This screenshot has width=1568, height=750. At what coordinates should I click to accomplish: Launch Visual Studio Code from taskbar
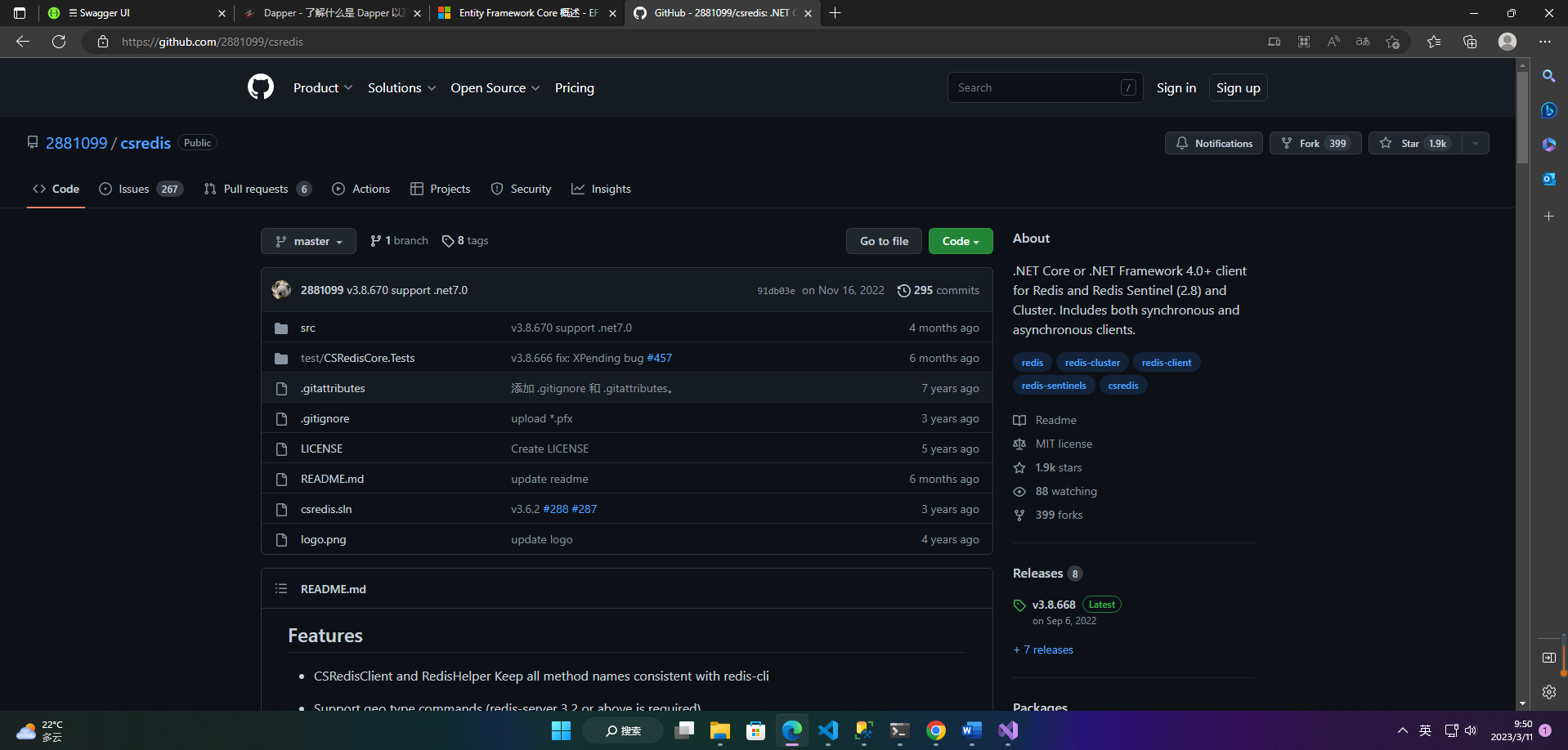[x=827, y=730]
